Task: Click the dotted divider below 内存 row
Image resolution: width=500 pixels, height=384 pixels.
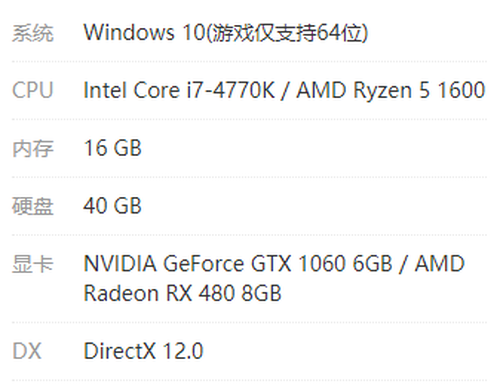Action: point(249,177)
